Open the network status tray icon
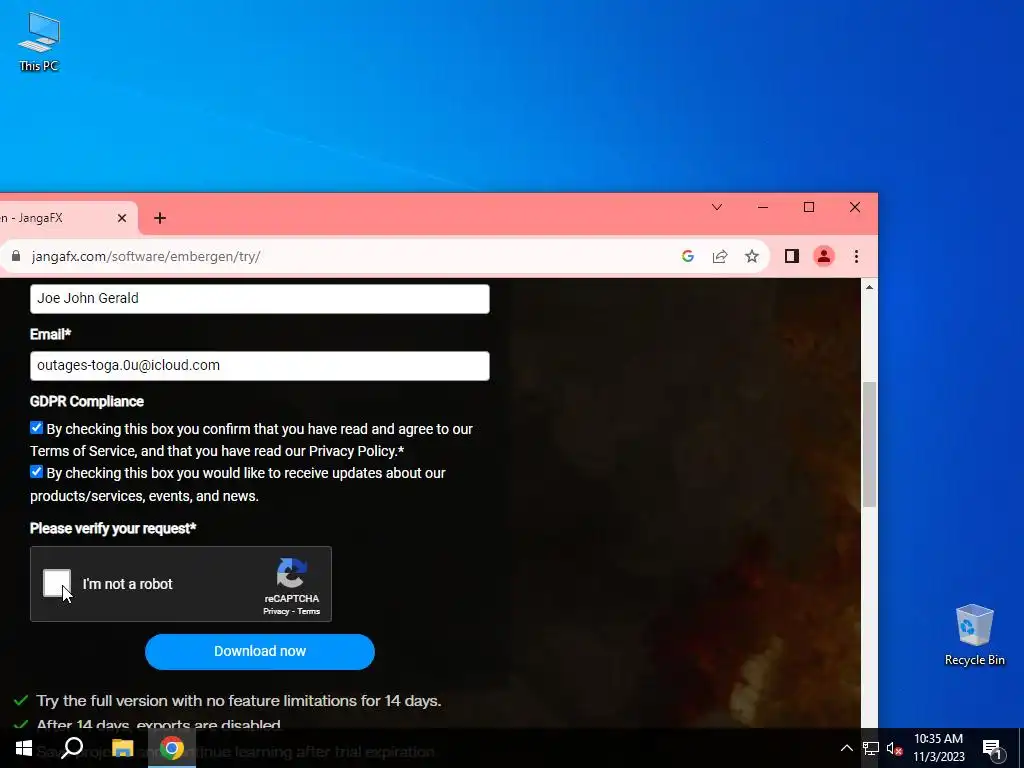Screen dimensions: 1024x768 (x=871, y=748)
